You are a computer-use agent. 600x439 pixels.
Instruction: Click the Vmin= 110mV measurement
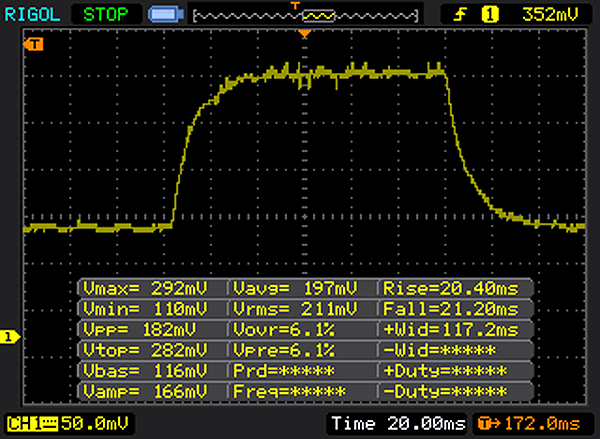click(x=145, y=309)
